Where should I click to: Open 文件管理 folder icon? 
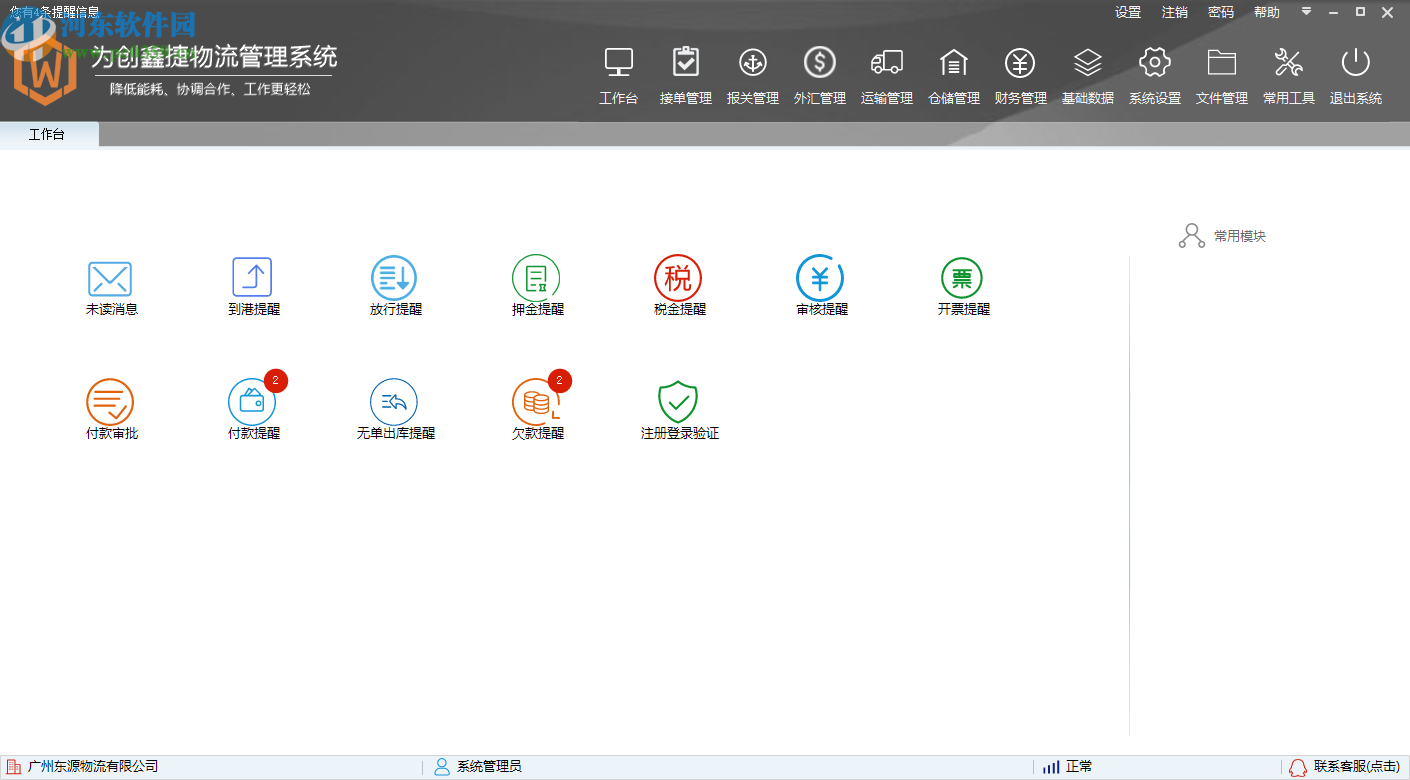[1222, 63]
